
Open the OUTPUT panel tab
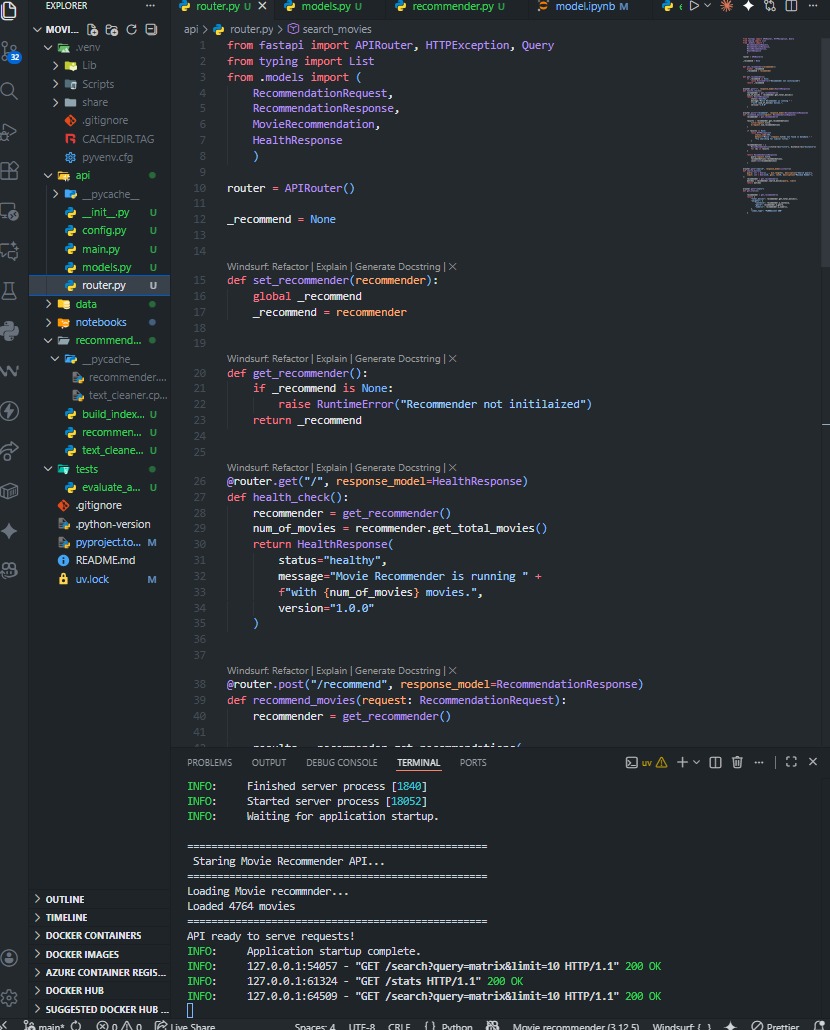click(269, 763)
